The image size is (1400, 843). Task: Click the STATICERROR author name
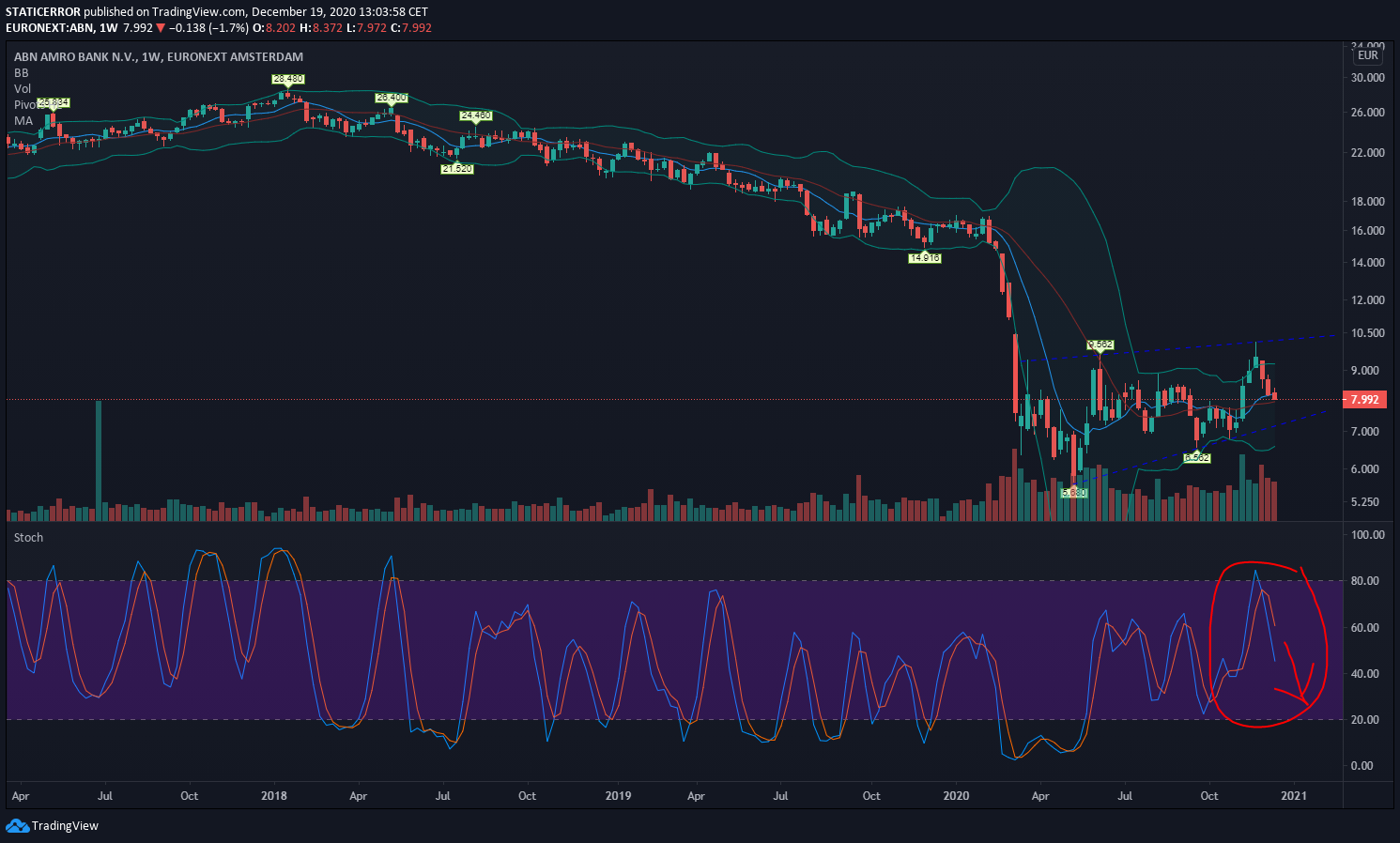(x=43, y=11)
